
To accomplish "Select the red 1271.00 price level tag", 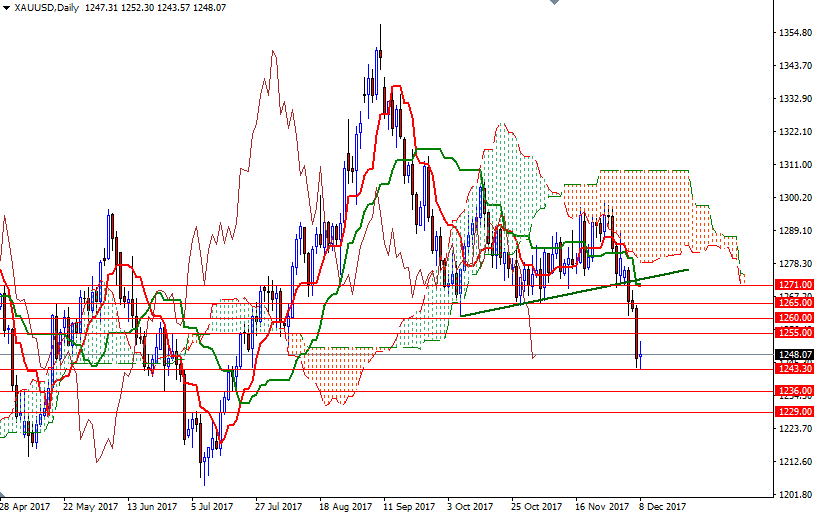I will point(794,285).
